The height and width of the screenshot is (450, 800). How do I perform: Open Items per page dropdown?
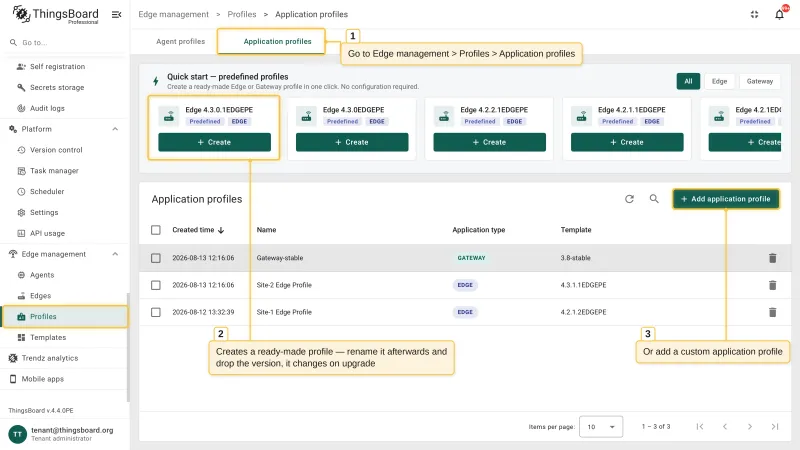[601, 427]
